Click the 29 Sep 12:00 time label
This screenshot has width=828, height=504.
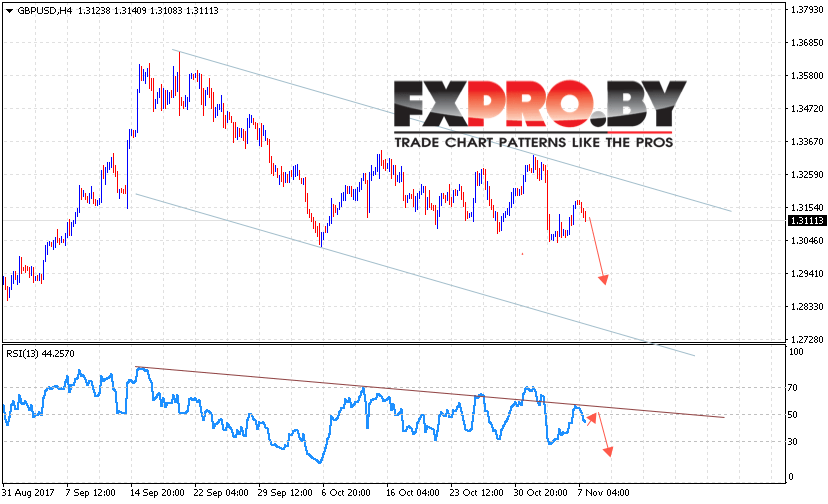tap(285, 492)
